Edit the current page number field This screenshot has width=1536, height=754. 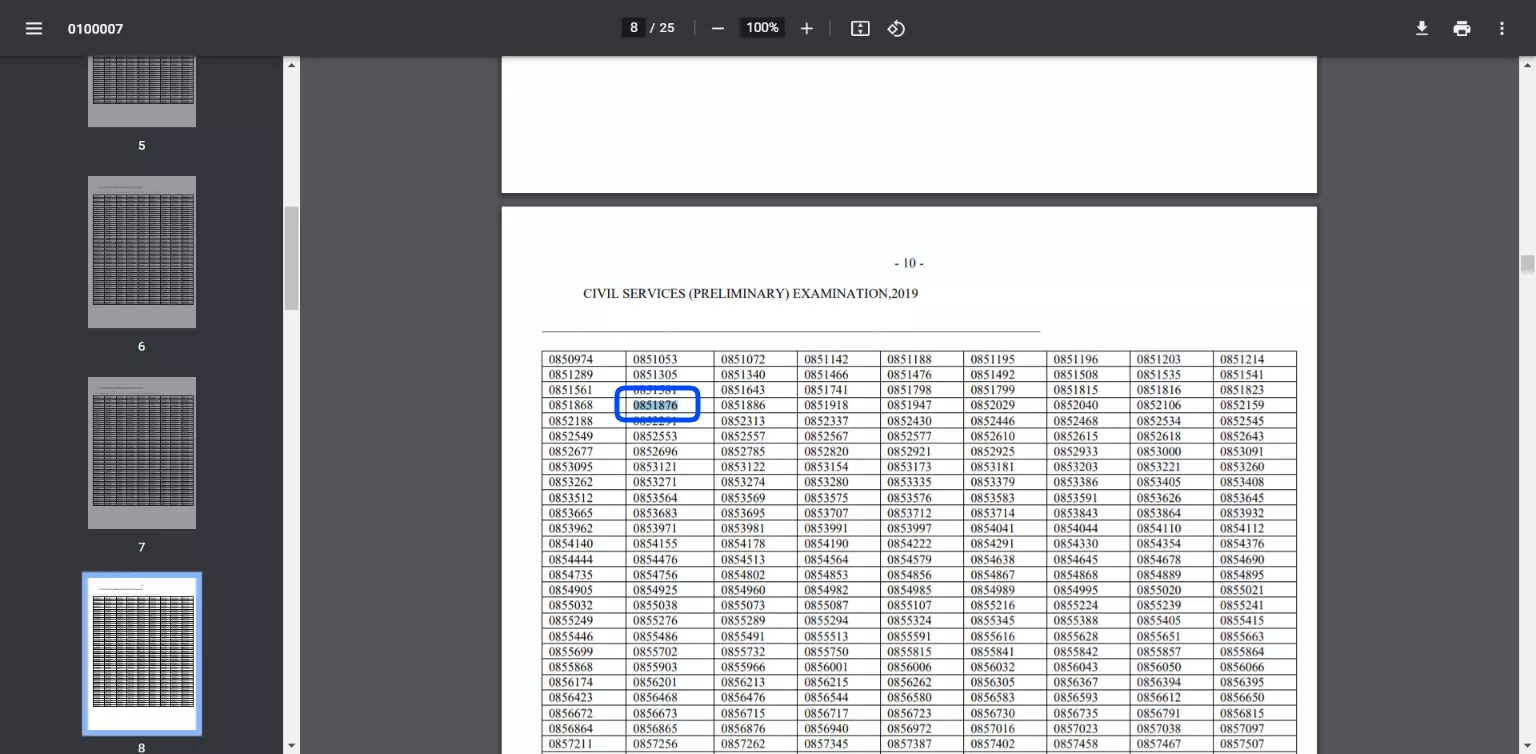633,28
